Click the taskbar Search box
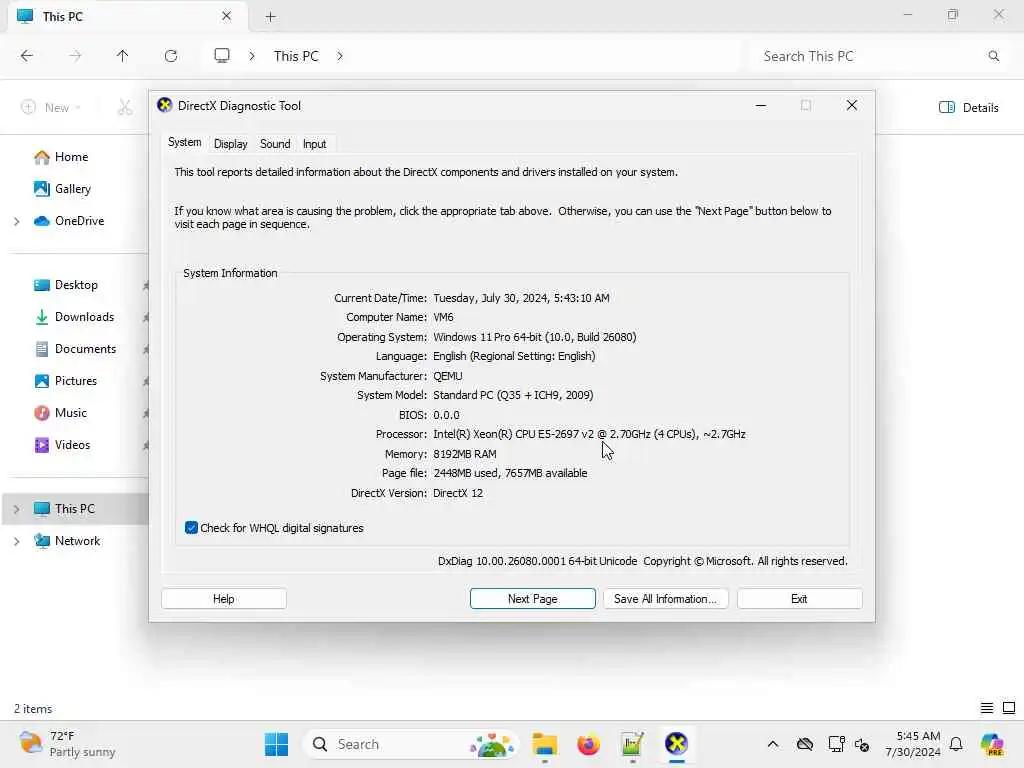Viewport: 1024px width, 768px height. (x=411, y=744)
